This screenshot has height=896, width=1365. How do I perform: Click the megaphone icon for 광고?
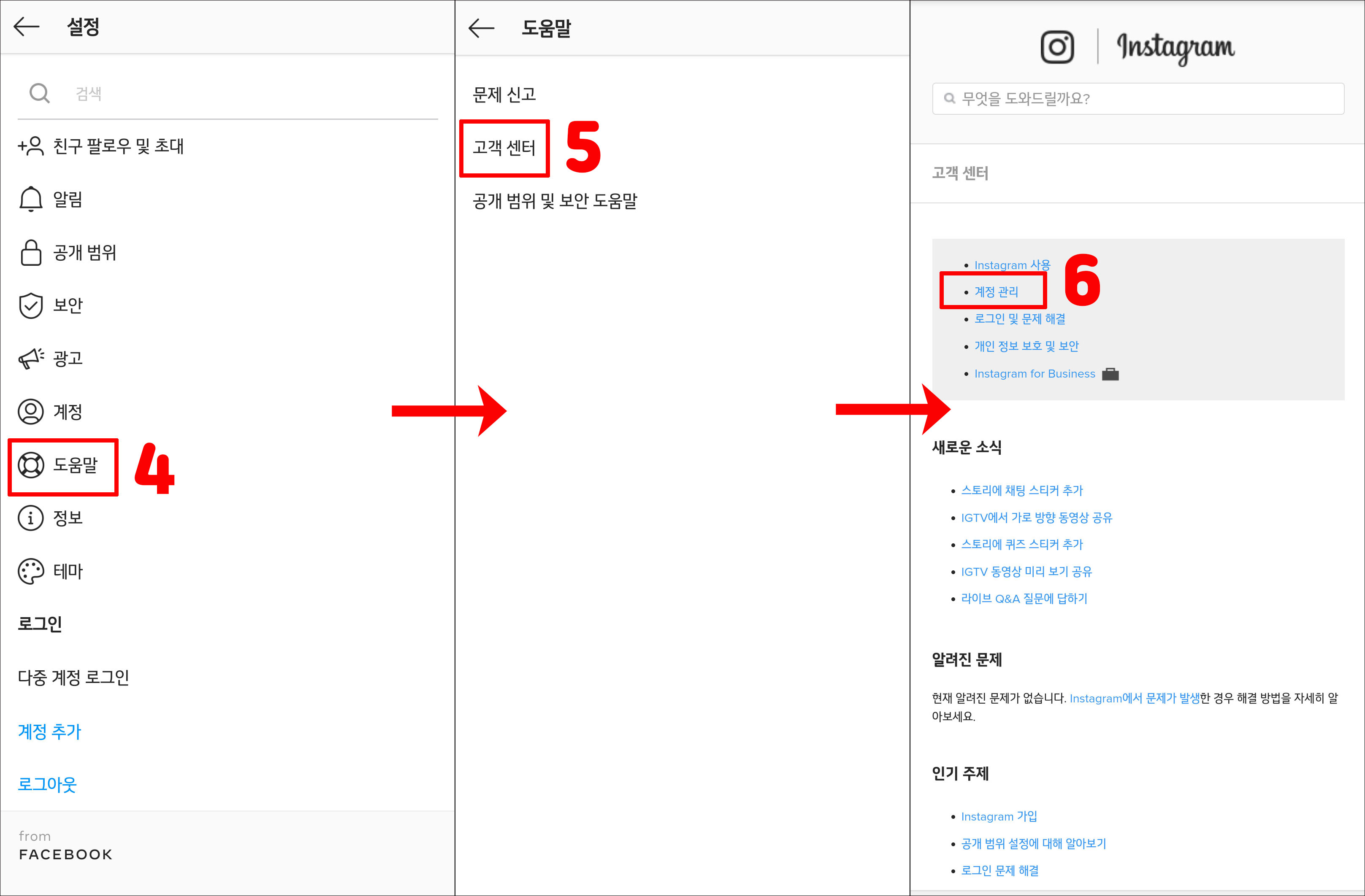31,358
